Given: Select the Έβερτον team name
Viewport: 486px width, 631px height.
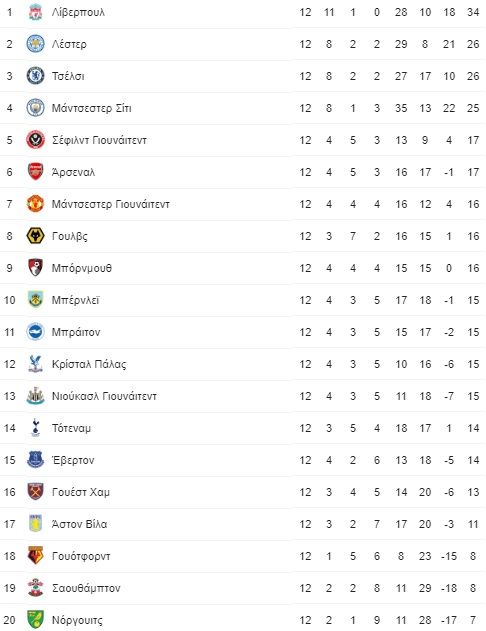Looking at the screenshot, I should pos(73,460).
